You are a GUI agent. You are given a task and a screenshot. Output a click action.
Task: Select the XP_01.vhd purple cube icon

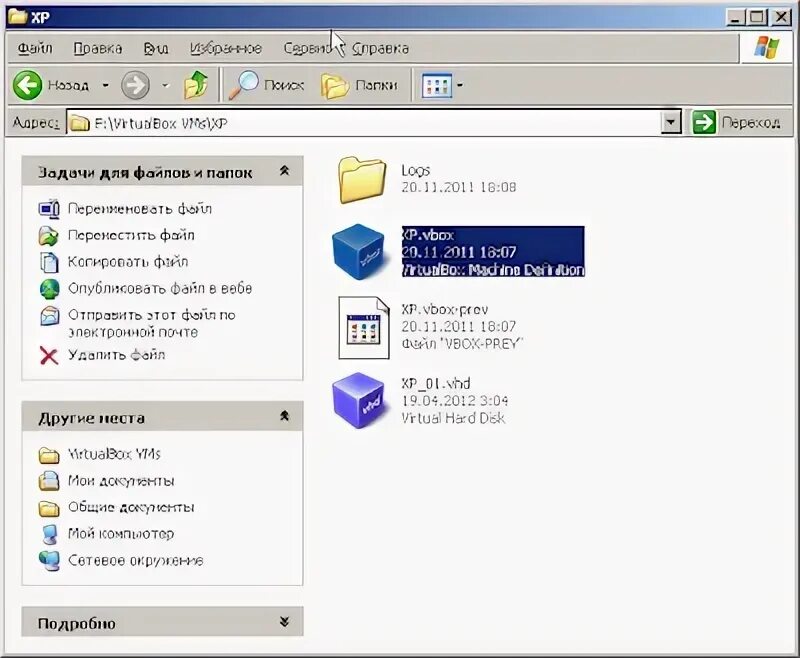click(x=358, y=400)
